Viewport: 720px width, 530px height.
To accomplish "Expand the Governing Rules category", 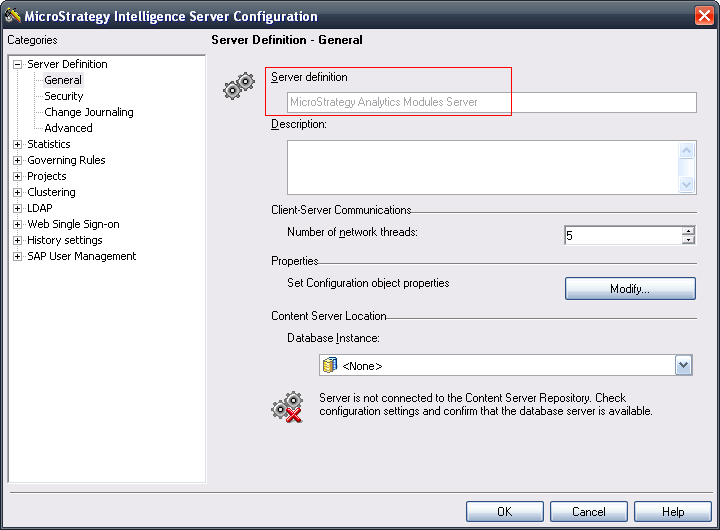I will click(x=17, y=160).
